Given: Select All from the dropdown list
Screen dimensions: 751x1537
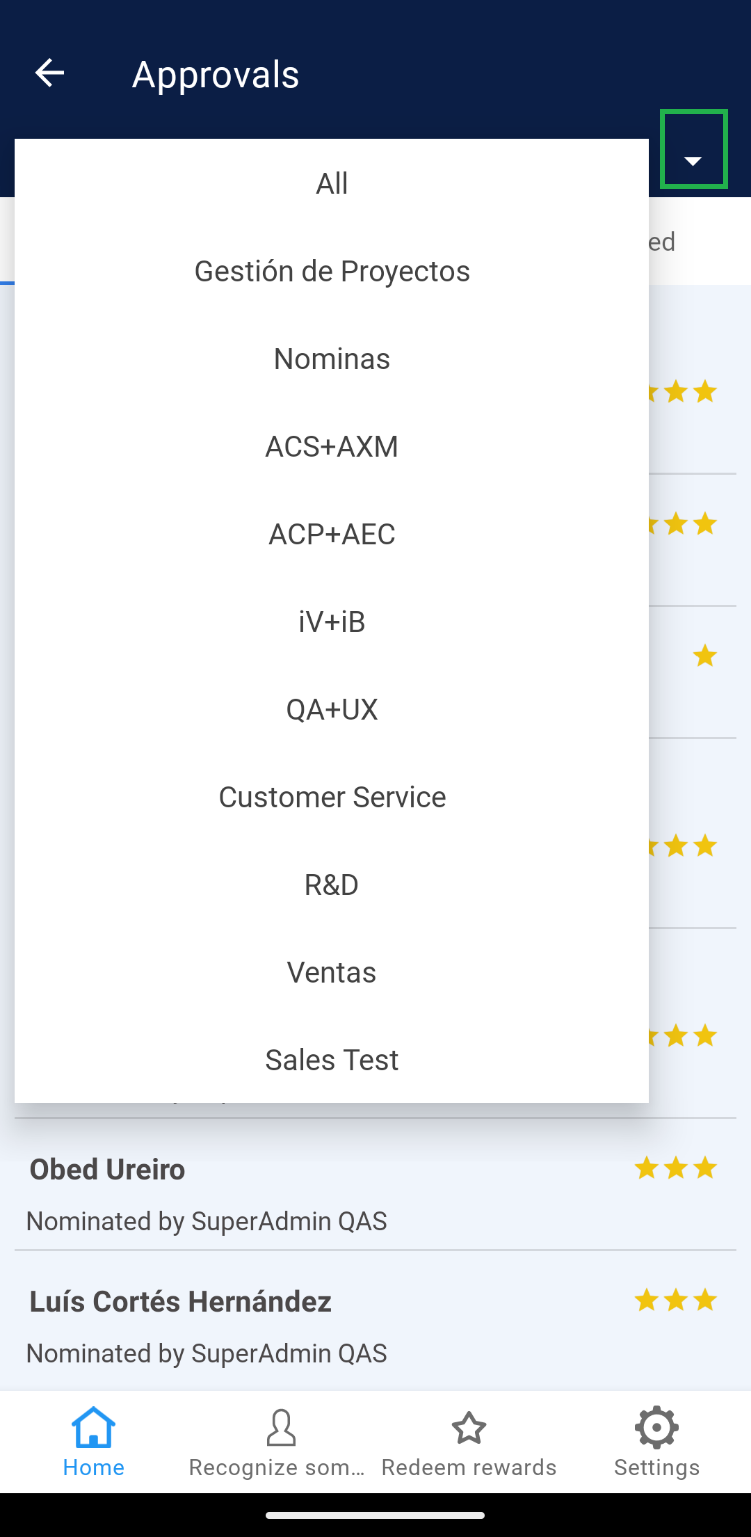Looking at the screenshot, I should (332, 183).
